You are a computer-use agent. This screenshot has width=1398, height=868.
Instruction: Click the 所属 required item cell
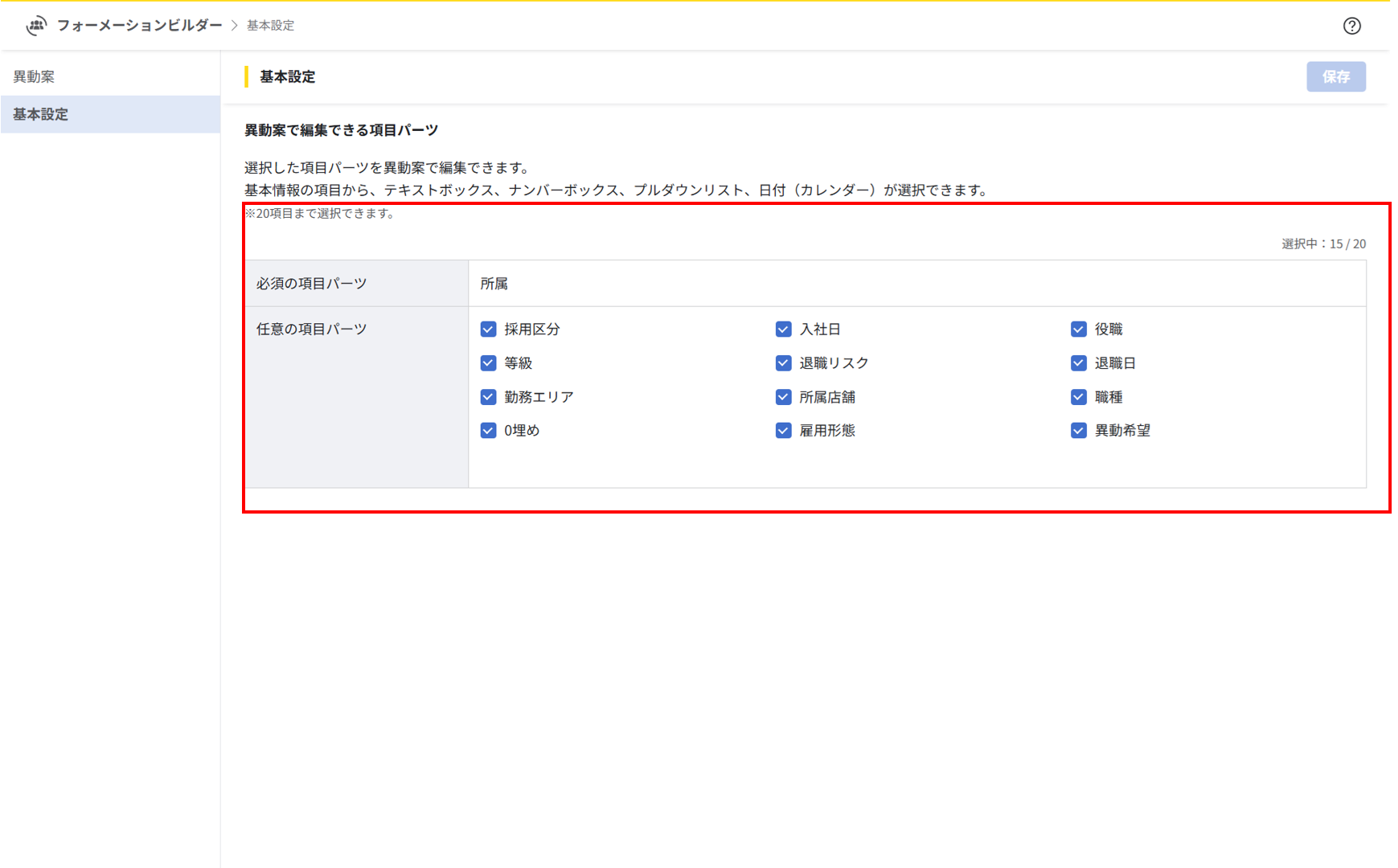pos(494,284)
